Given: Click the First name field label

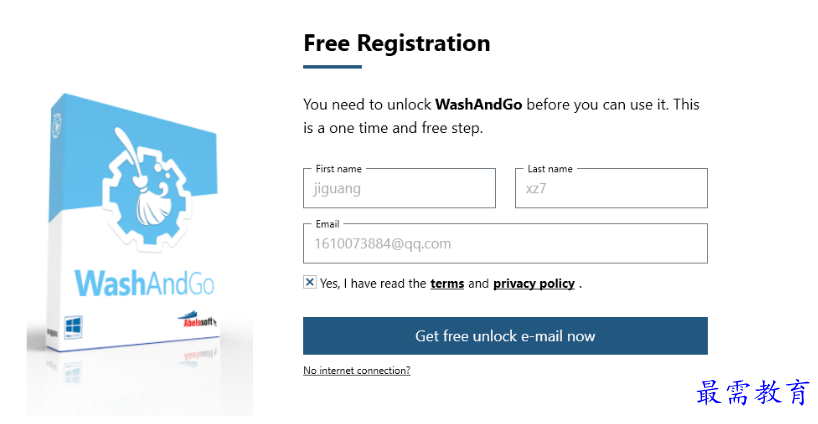Looking at the screenshot, I should pos(339,169).
